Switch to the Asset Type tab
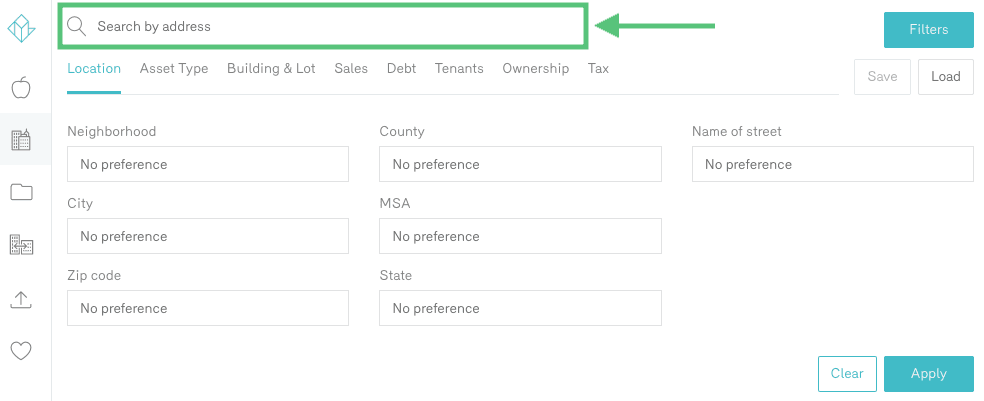Image resolution: width=984 pixels, height=401 pixels. [x=174, y=69]
